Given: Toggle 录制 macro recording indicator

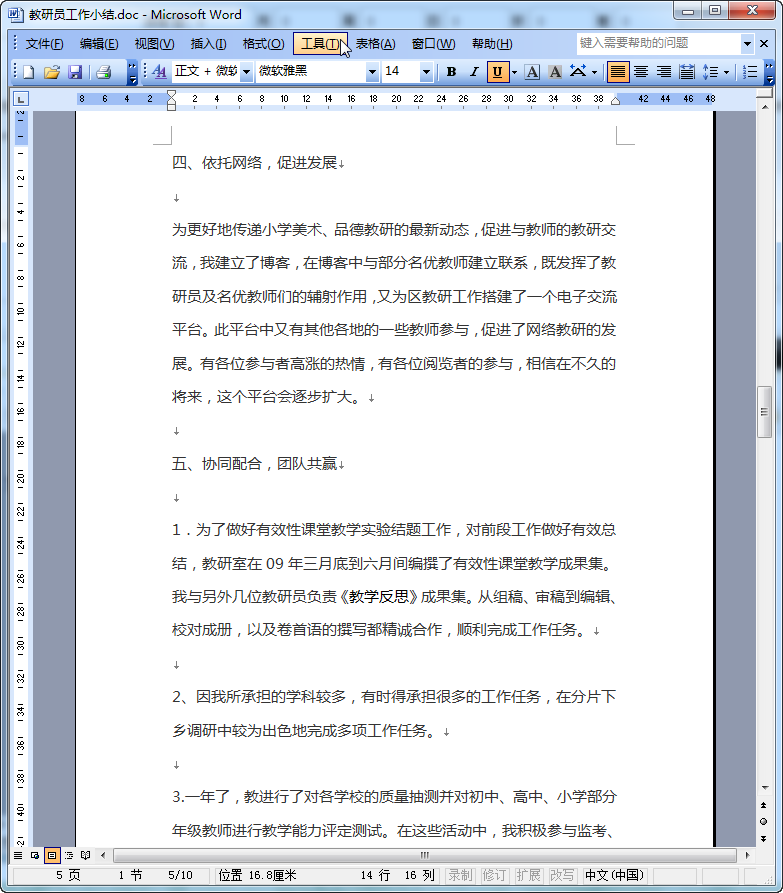Looking at the screenshot, I should click(x=460, y=875).
